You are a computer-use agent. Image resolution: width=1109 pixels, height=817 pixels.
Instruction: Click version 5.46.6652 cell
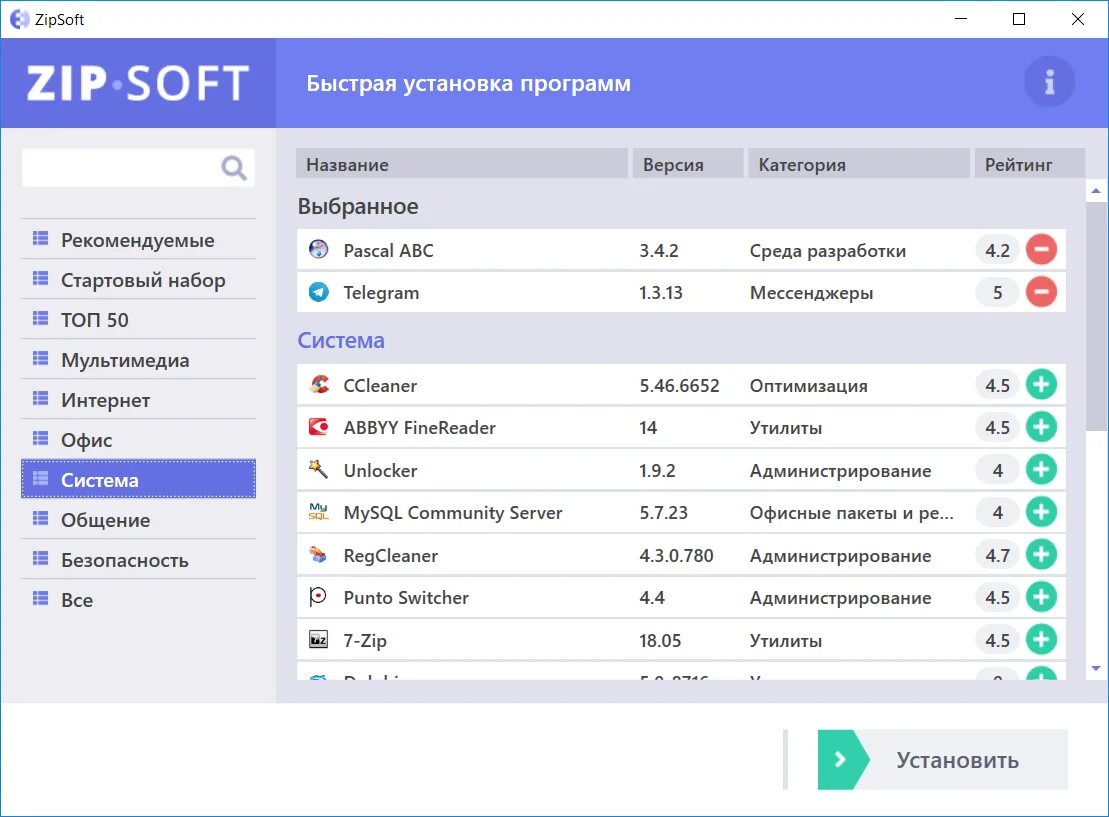click(679, 386)
